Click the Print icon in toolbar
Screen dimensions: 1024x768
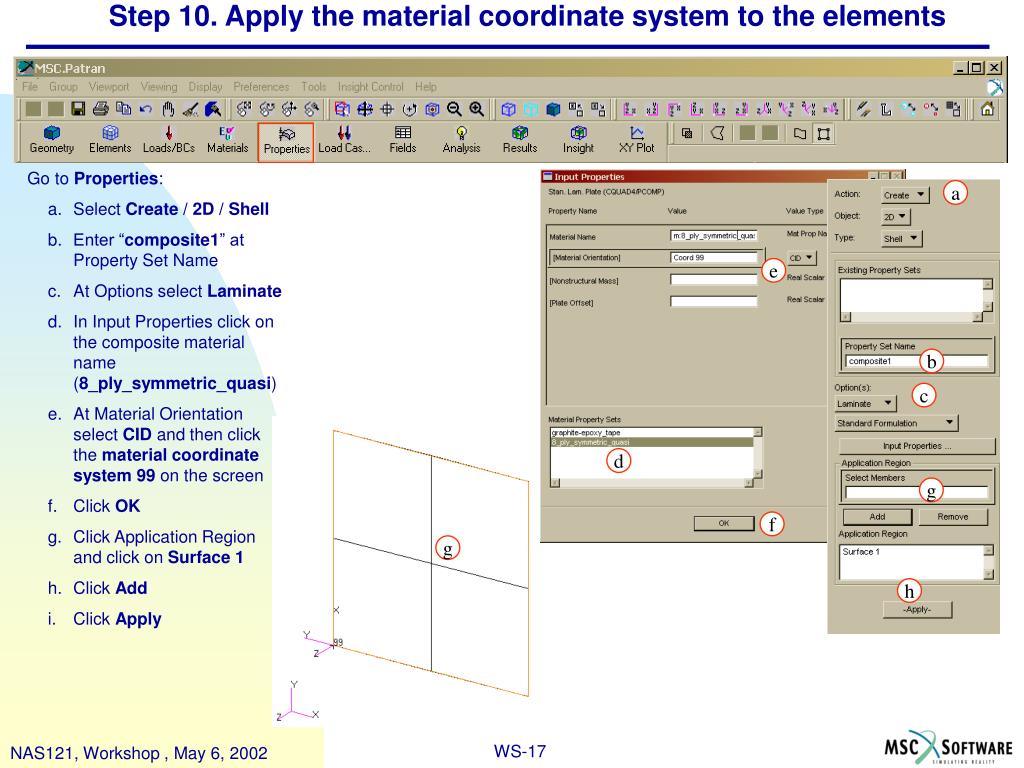(101, 109)
